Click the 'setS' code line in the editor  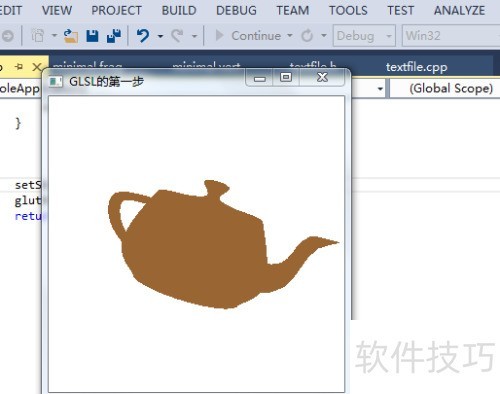28,185
